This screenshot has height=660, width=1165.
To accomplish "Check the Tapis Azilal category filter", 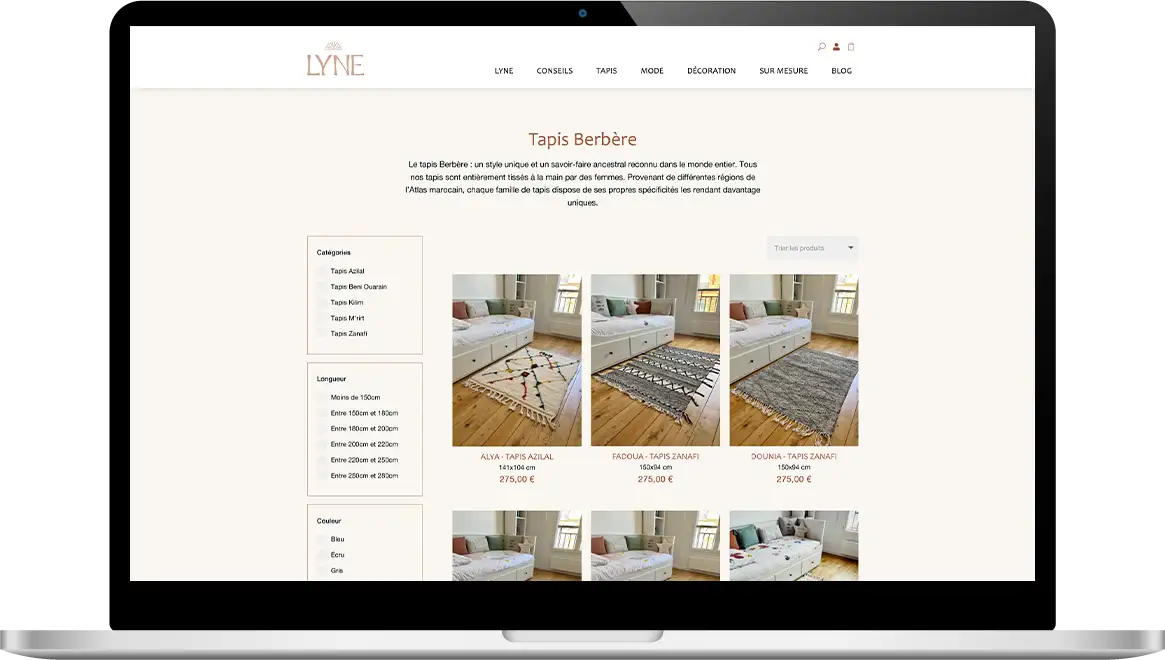I will [x=322, y=271].
